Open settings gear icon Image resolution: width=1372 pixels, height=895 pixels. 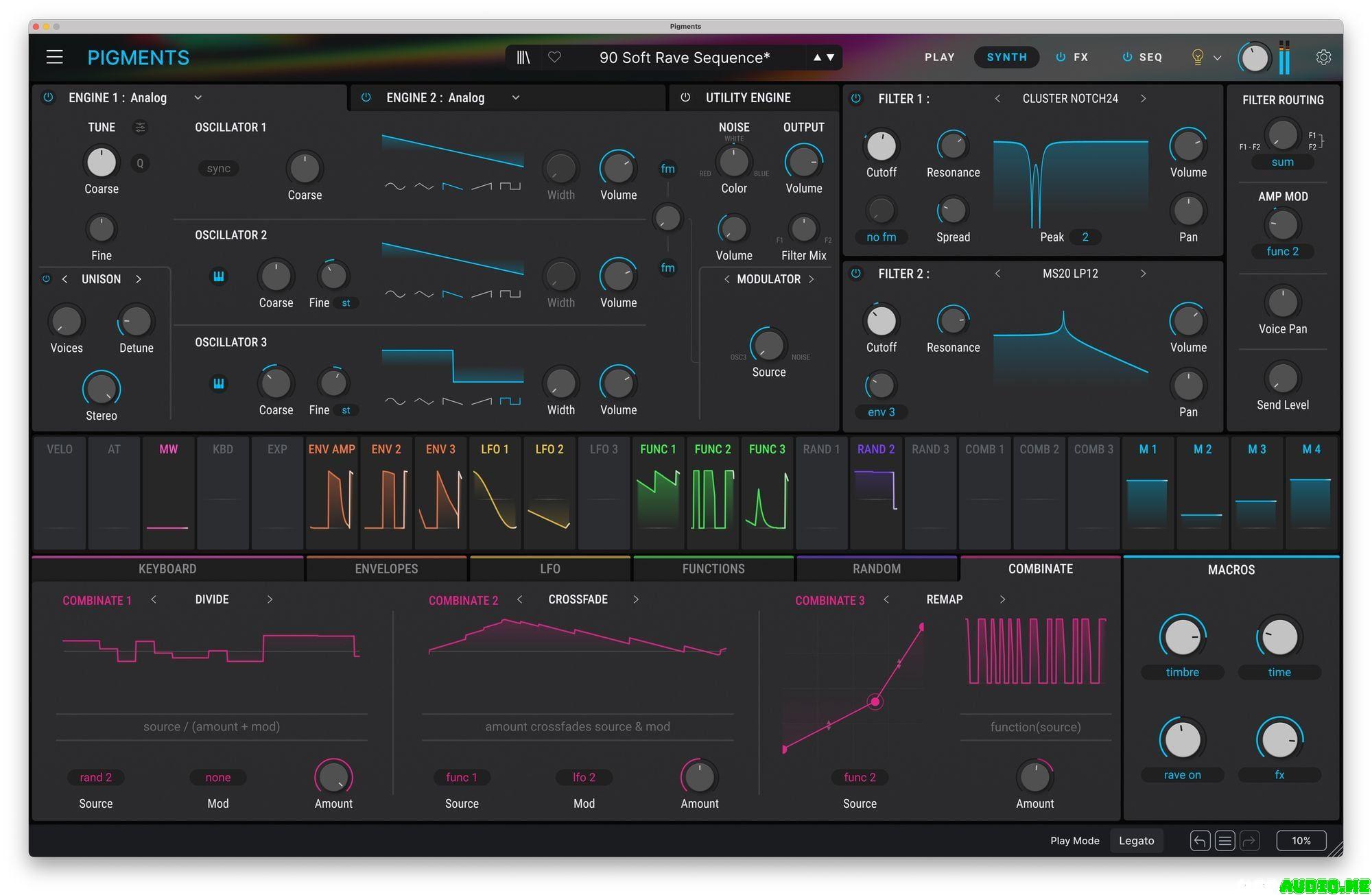click(1324, 57)
